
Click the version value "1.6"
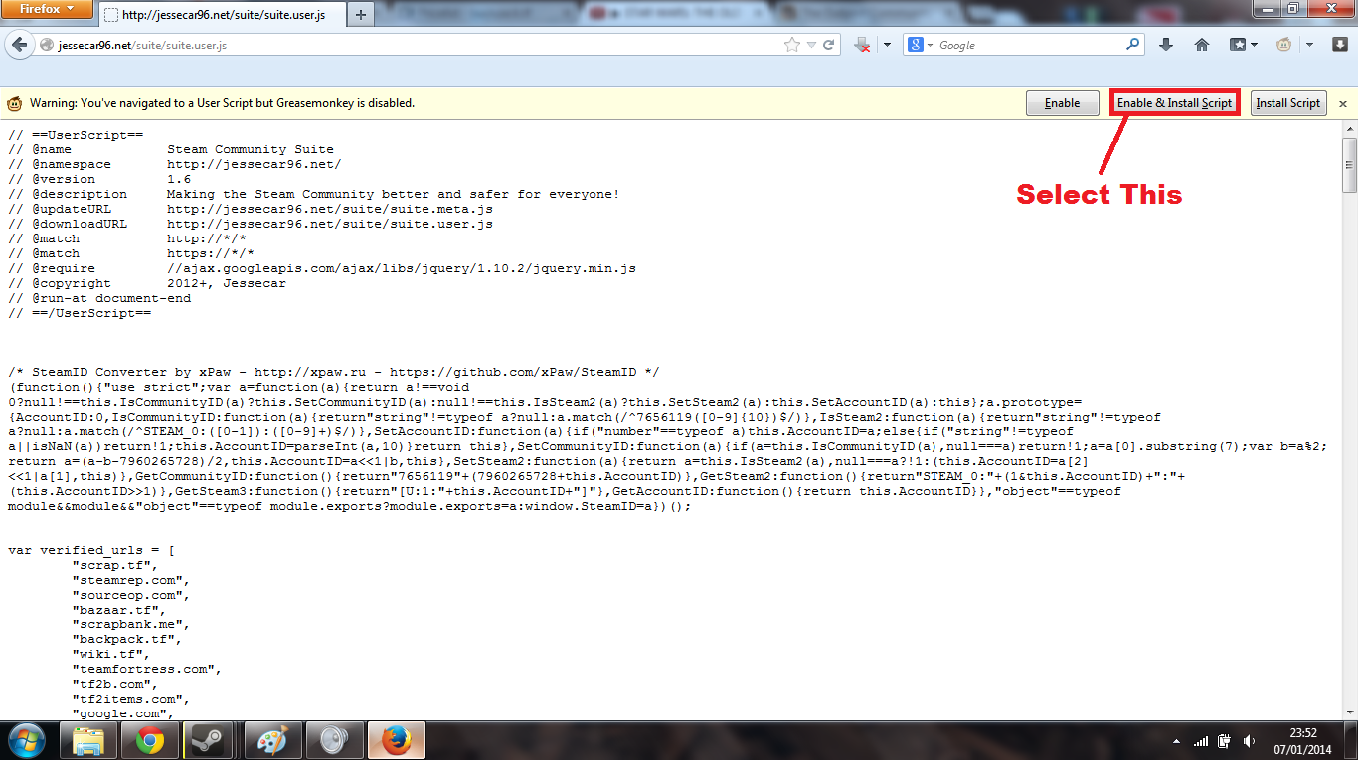coord(179,179)
